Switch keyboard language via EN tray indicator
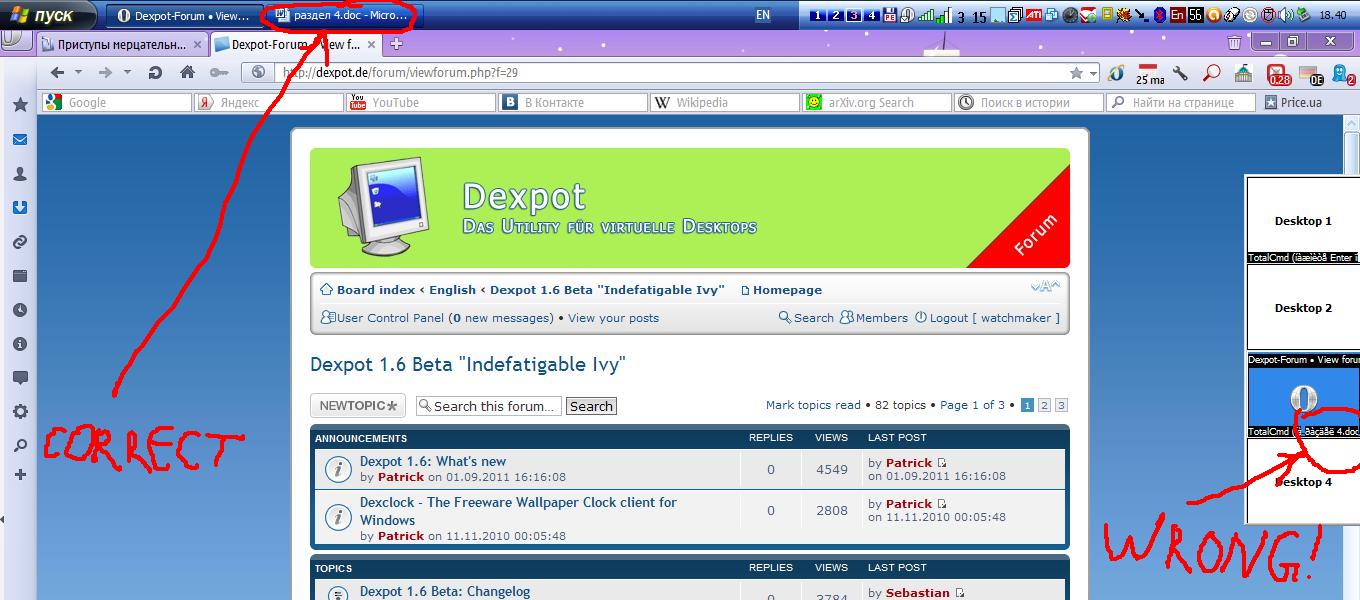This screenshot has height=600, width=1360. coord(762,14)
